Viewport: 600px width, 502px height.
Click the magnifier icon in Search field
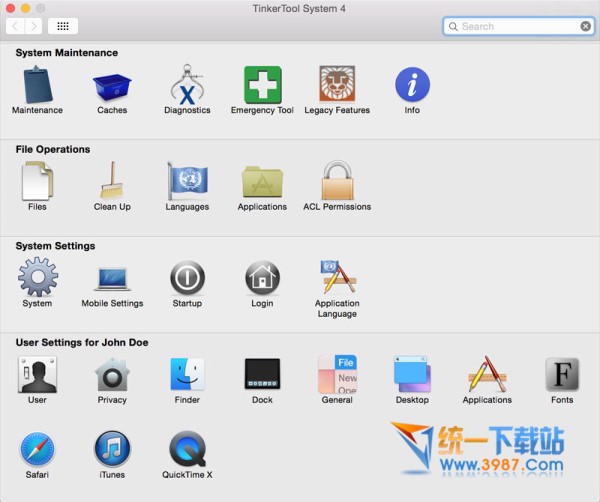[x=453, y=26]
